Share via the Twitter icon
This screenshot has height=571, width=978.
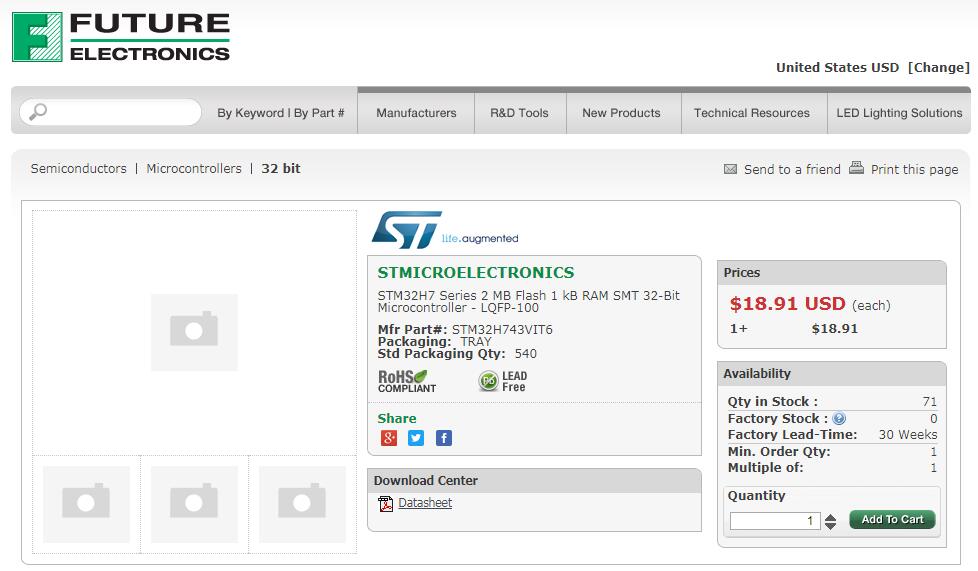click(x=416, y=438)
